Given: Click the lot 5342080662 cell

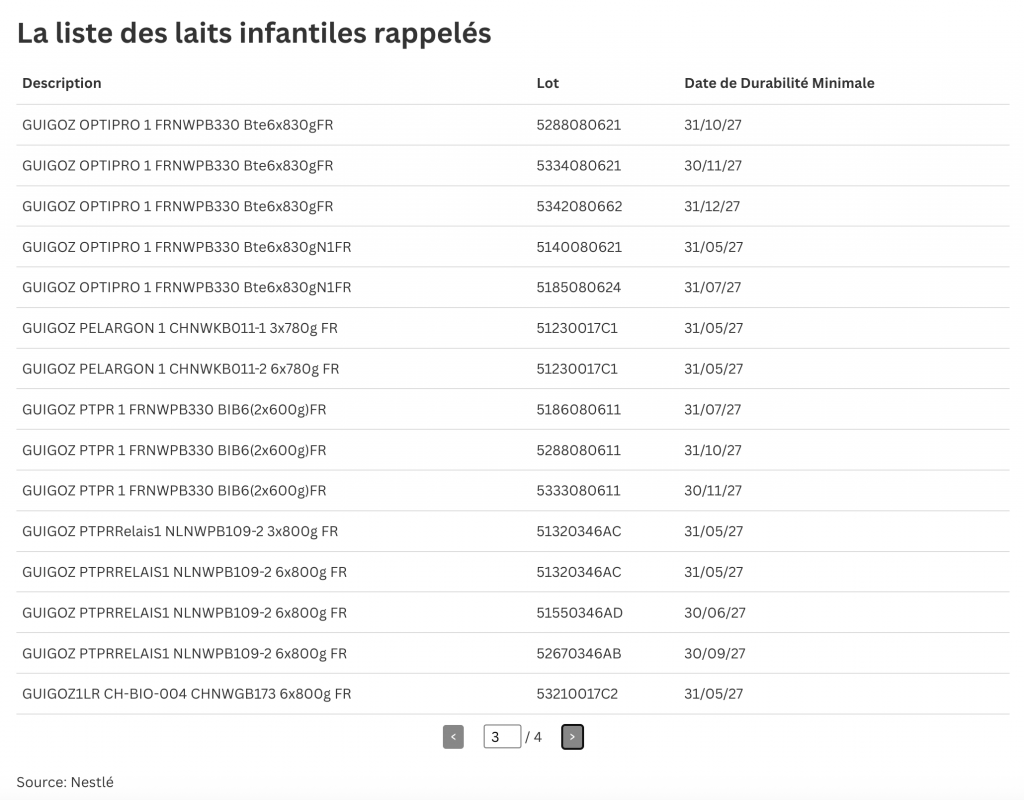Looking at the screenshot, I should 579,207.
